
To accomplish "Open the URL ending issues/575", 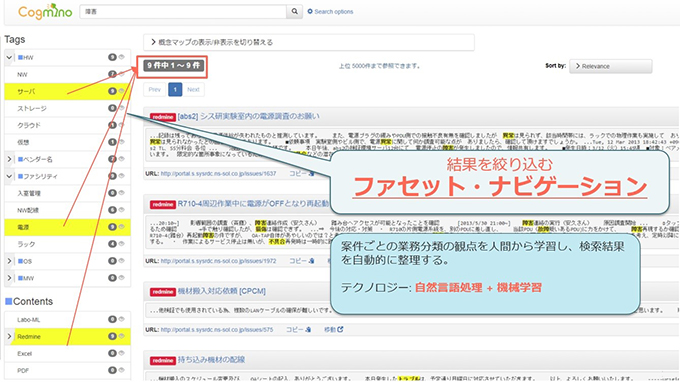I will [217, 330].
